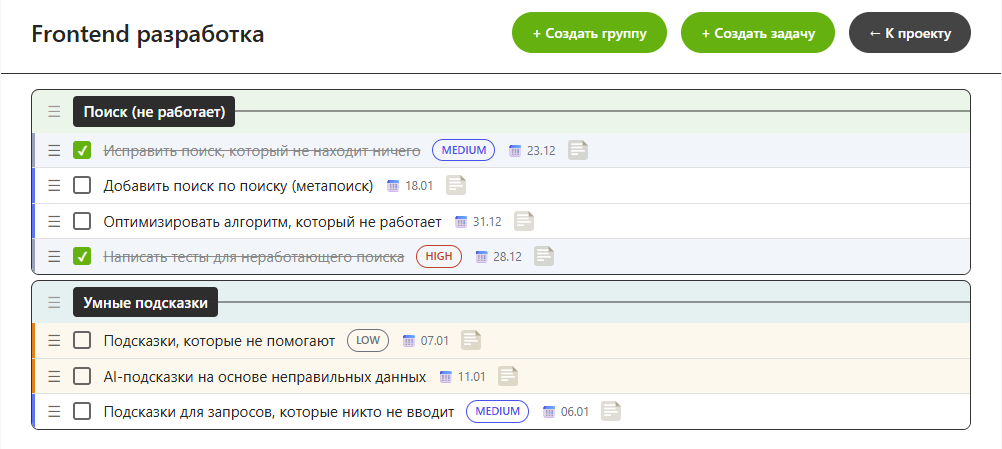Viewport: 1002px width, 449px height.
Task: Click the date text 28.12
Action: (507, 257)
